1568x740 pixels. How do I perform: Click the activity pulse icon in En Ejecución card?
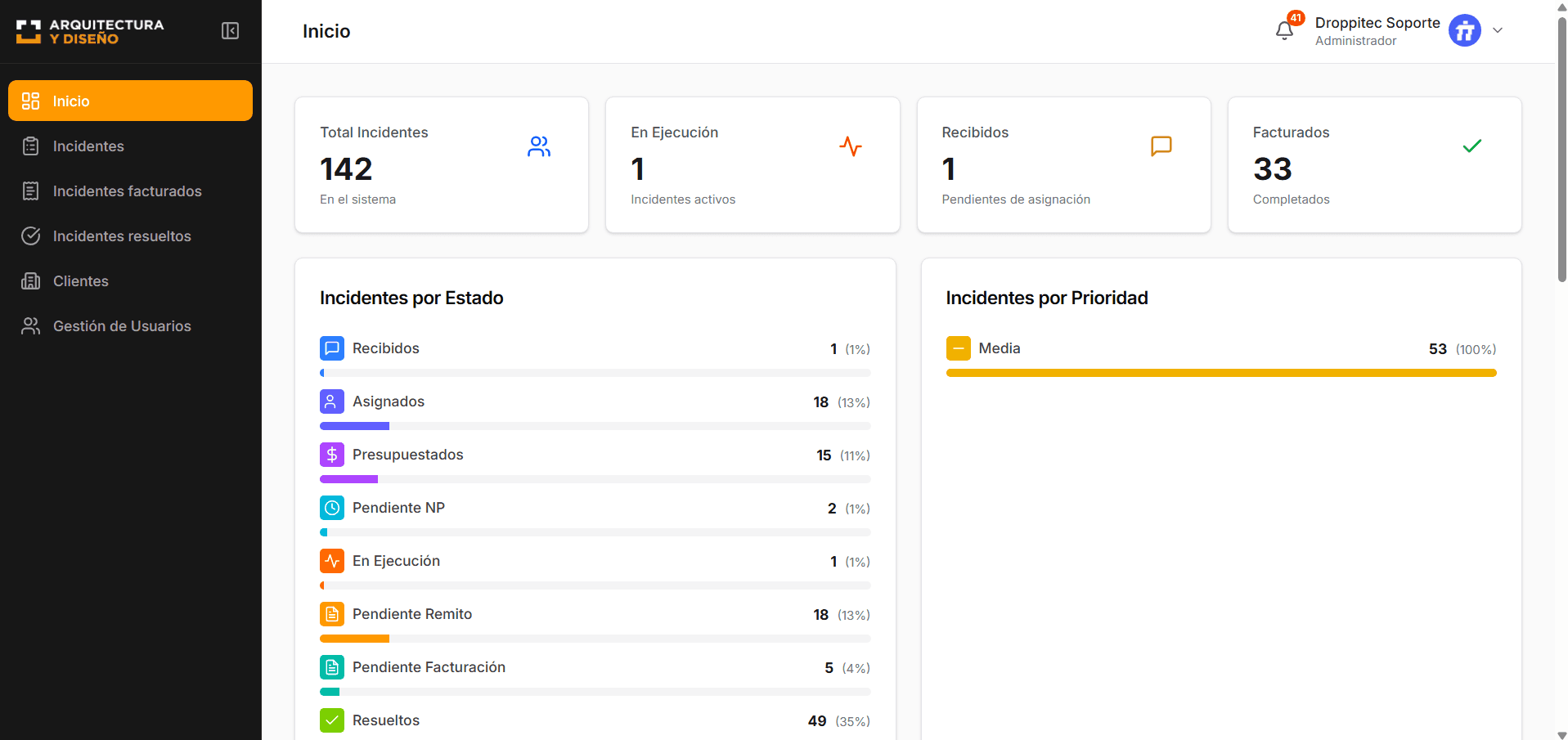click(x=851, y=146)
